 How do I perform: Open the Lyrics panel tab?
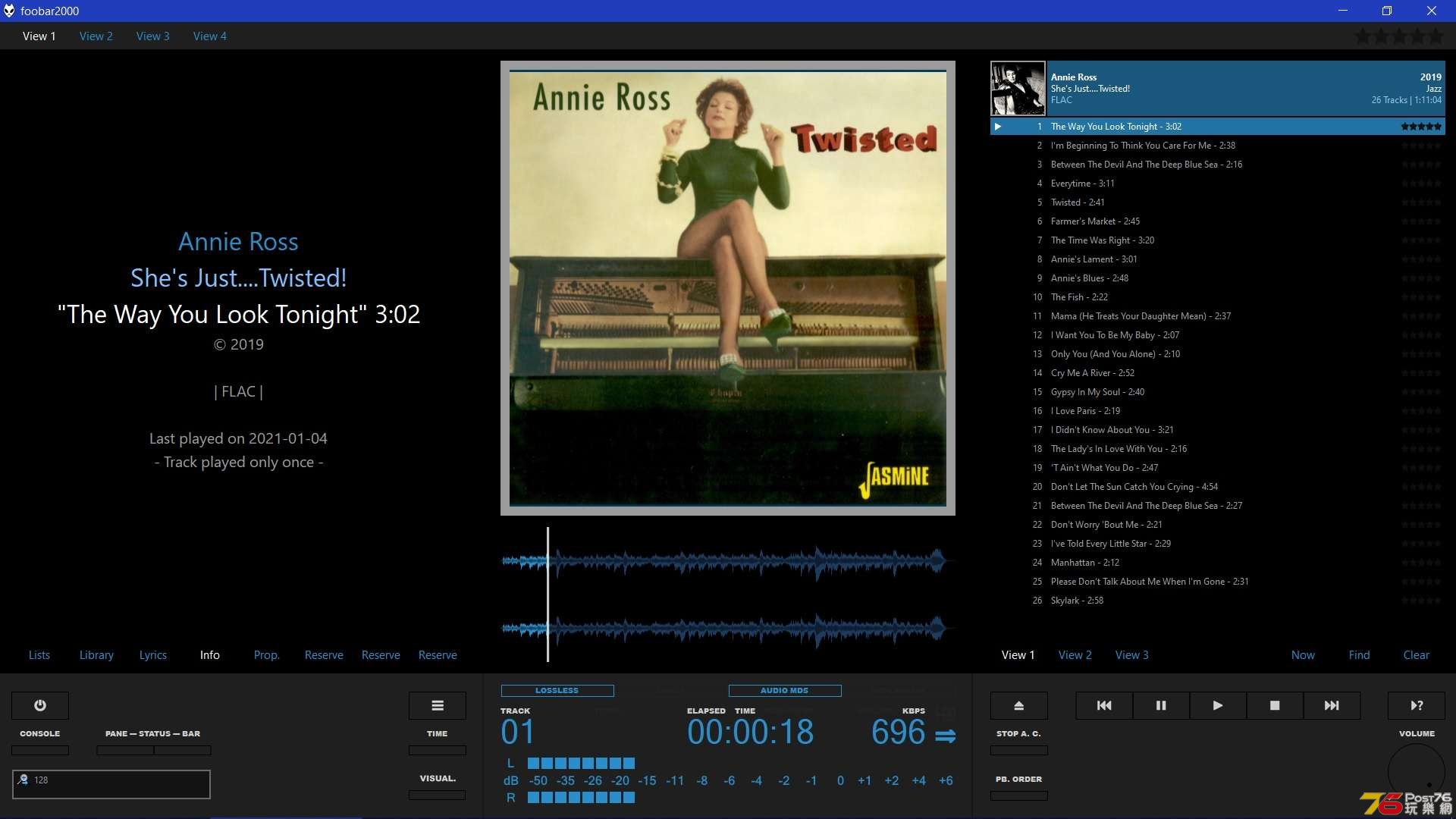153,654
